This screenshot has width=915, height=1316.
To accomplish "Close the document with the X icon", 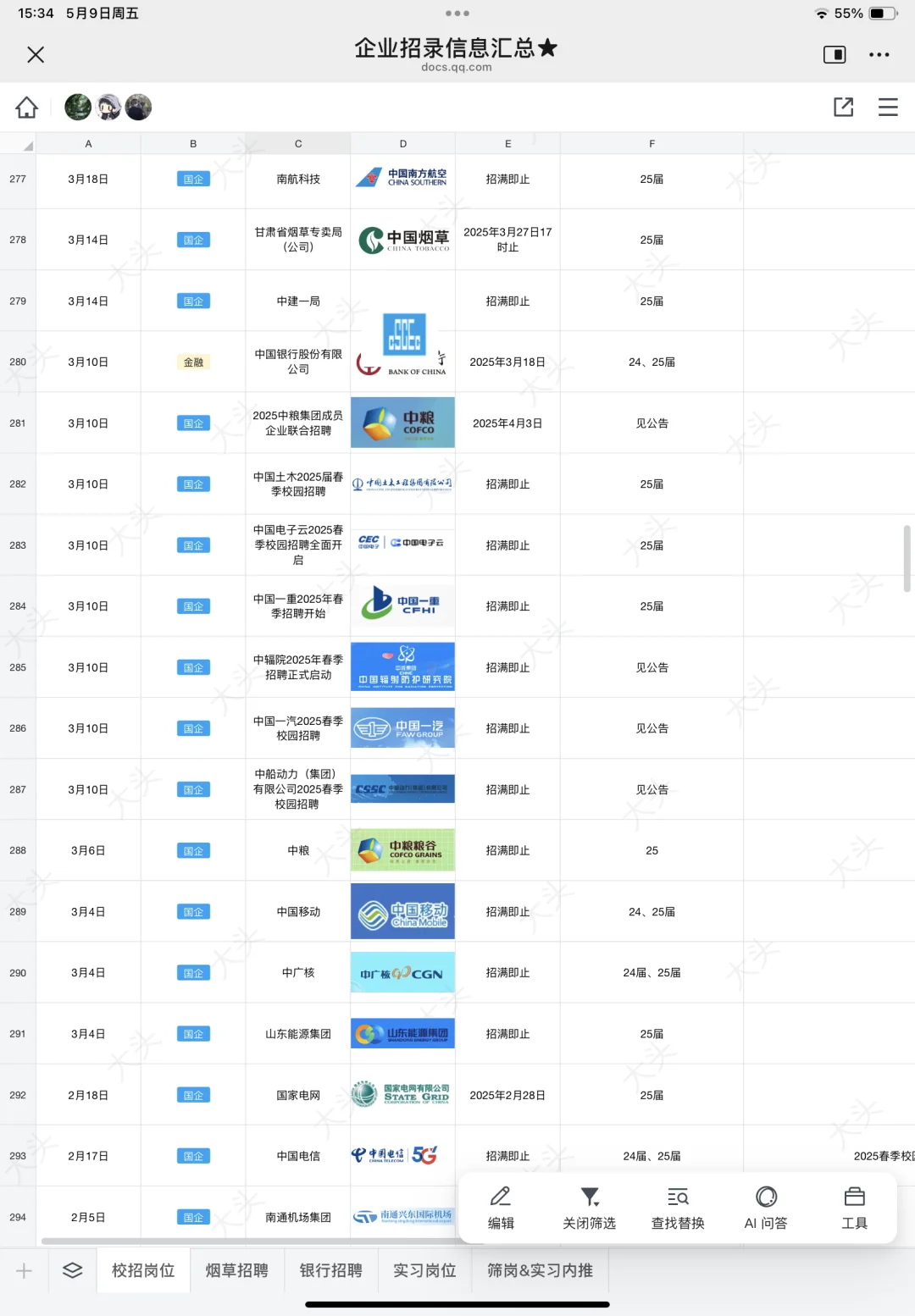I will (x=36, y=54).
